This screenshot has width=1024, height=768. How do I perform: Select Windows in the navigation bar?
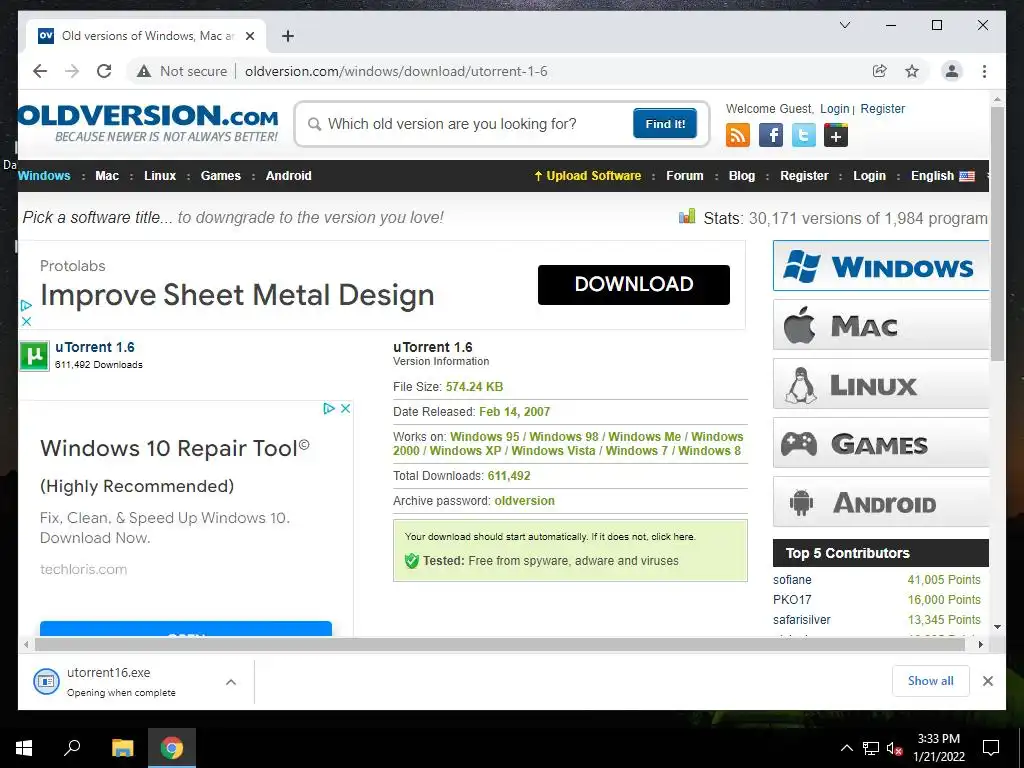pyautogui.click(x=44, y=176)
